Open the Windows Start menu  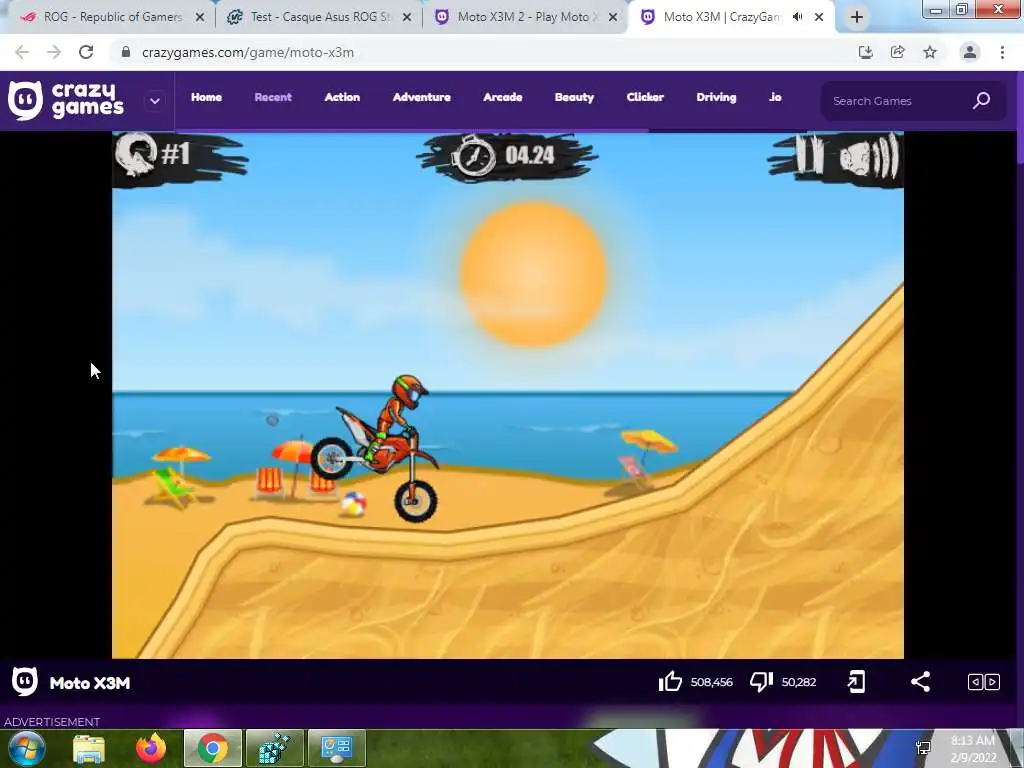[x=26, y=748]
